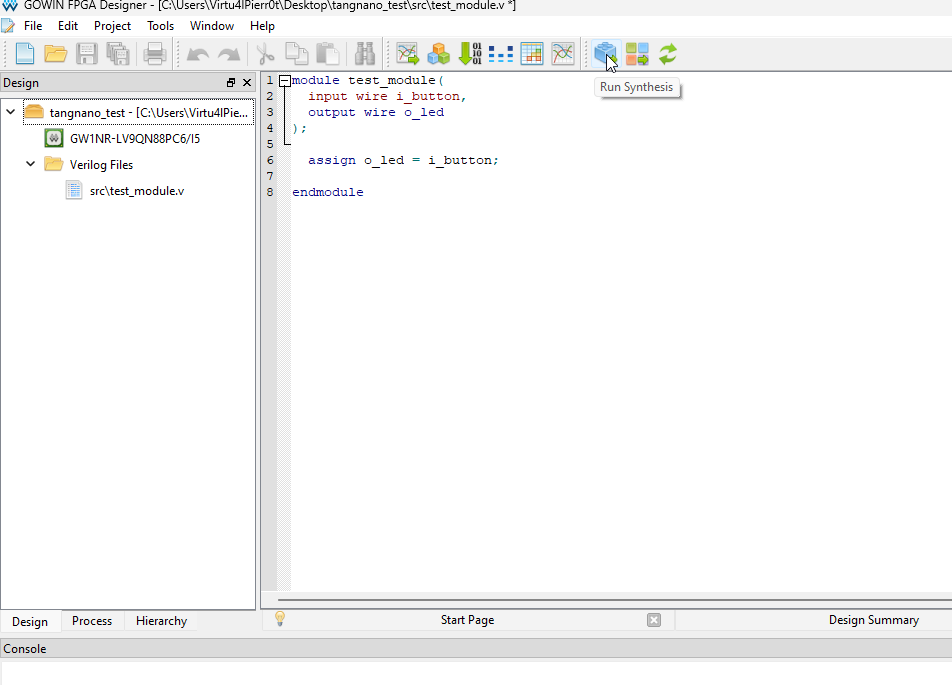This screenshot has height=685, width=952.
Task: Place cursor on 'endmodule' text
Action: coord(328,192)
